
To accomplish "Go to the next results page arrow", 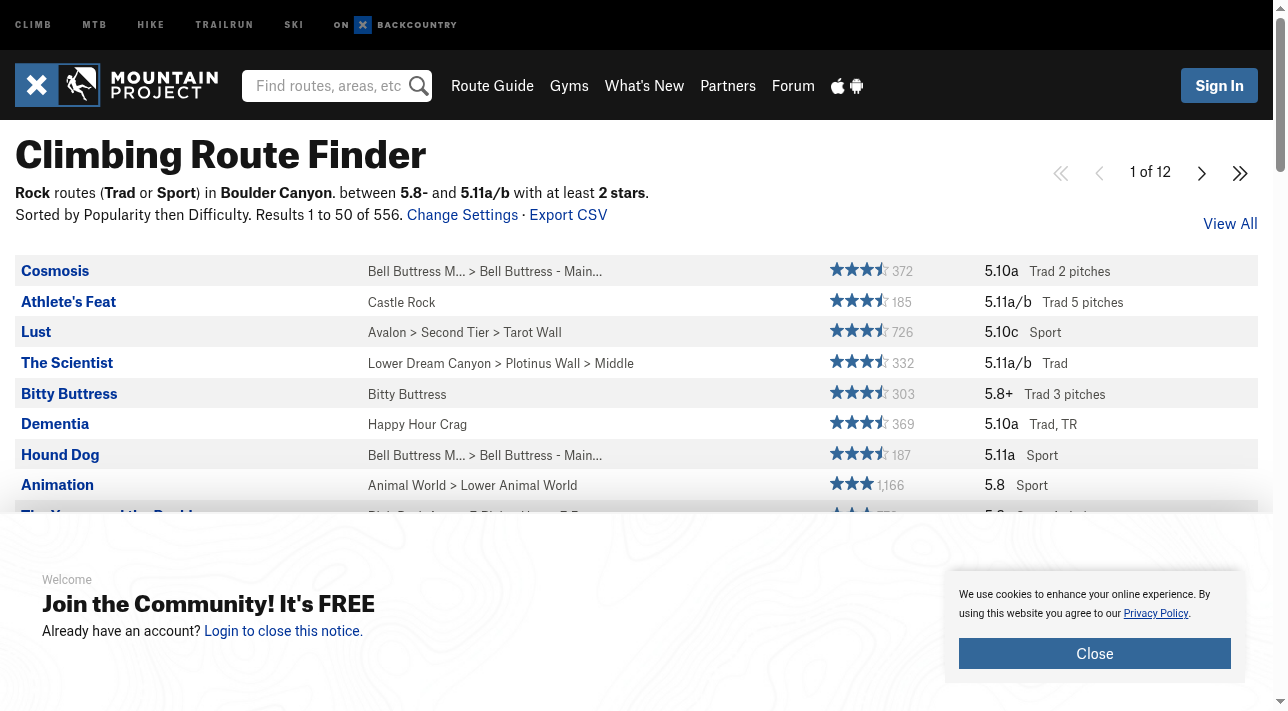I will [1202, 173].
